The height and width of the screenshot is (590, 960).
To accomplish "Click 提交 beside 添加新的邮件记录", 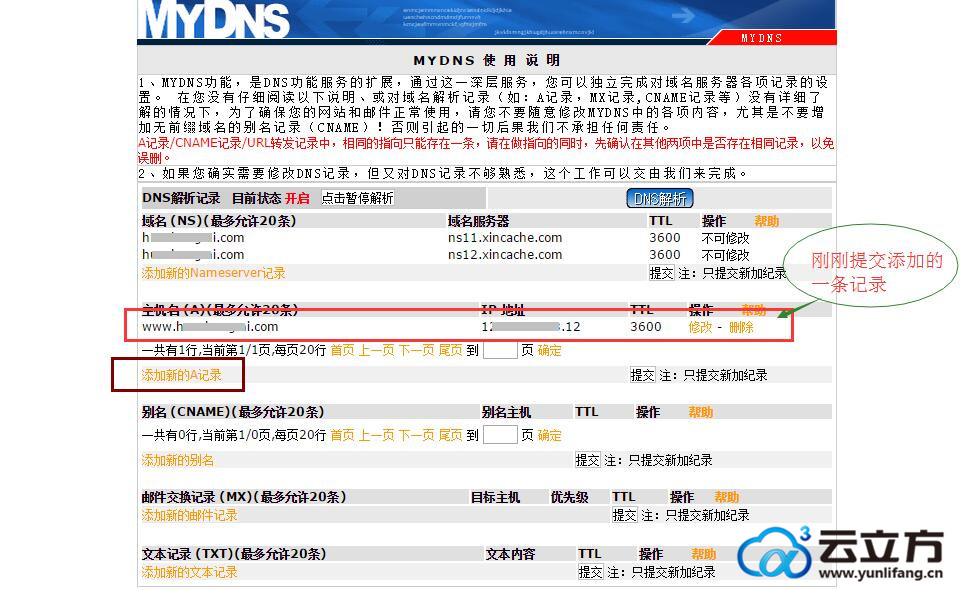I will pos(624,515).
